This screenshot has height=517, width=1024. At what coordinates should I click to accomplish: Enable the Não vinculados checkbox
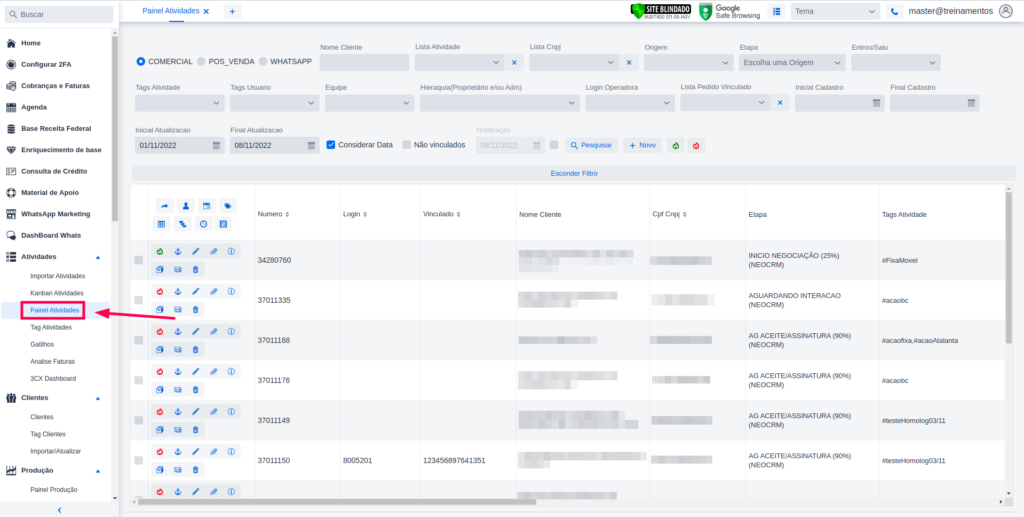[x=407, y=145]
